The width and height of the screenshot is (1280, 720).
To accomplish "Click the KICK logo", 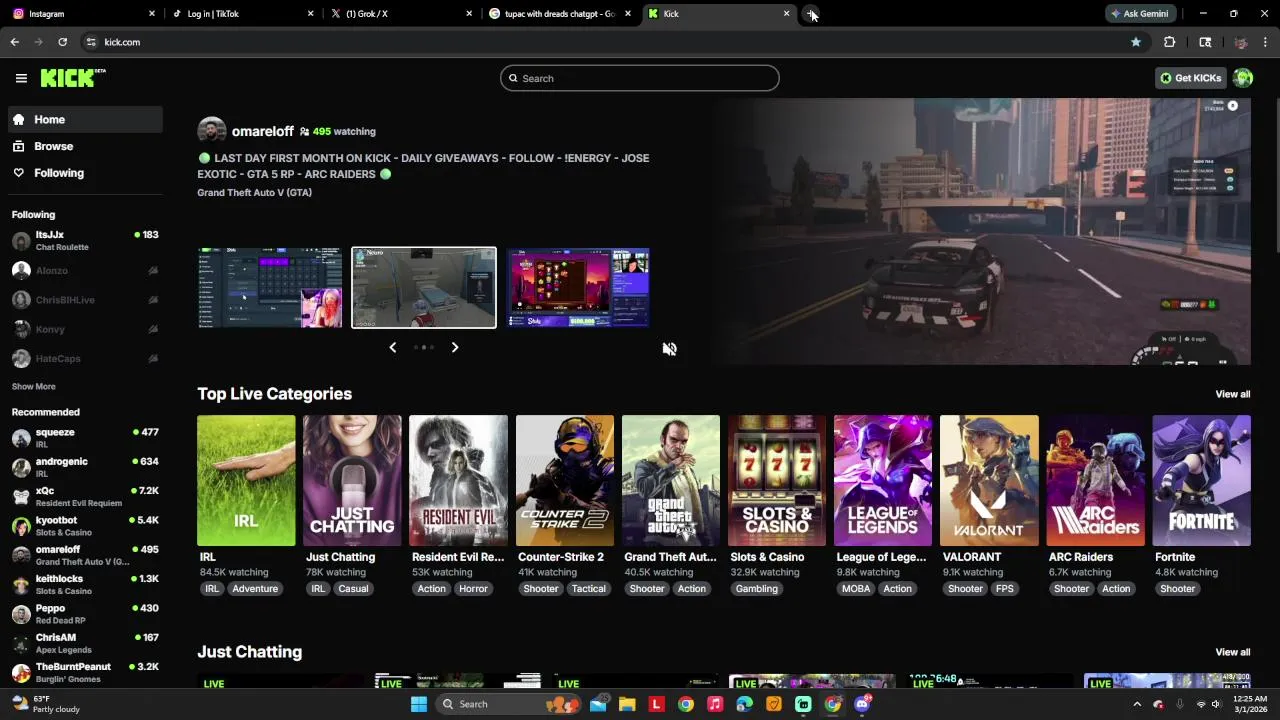I will (x=72, y=78).
